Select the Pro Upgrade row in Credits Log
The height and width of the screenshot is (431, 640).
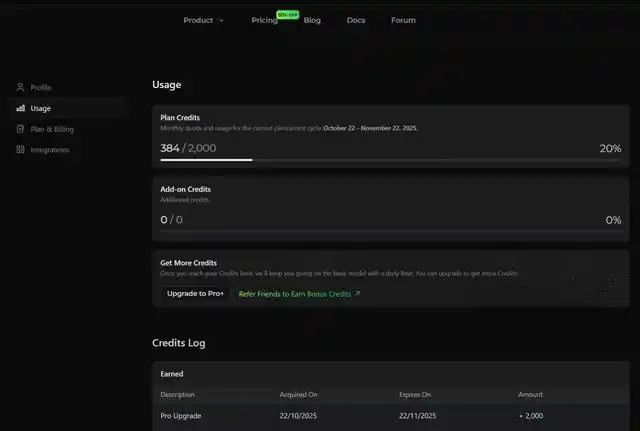390,415
